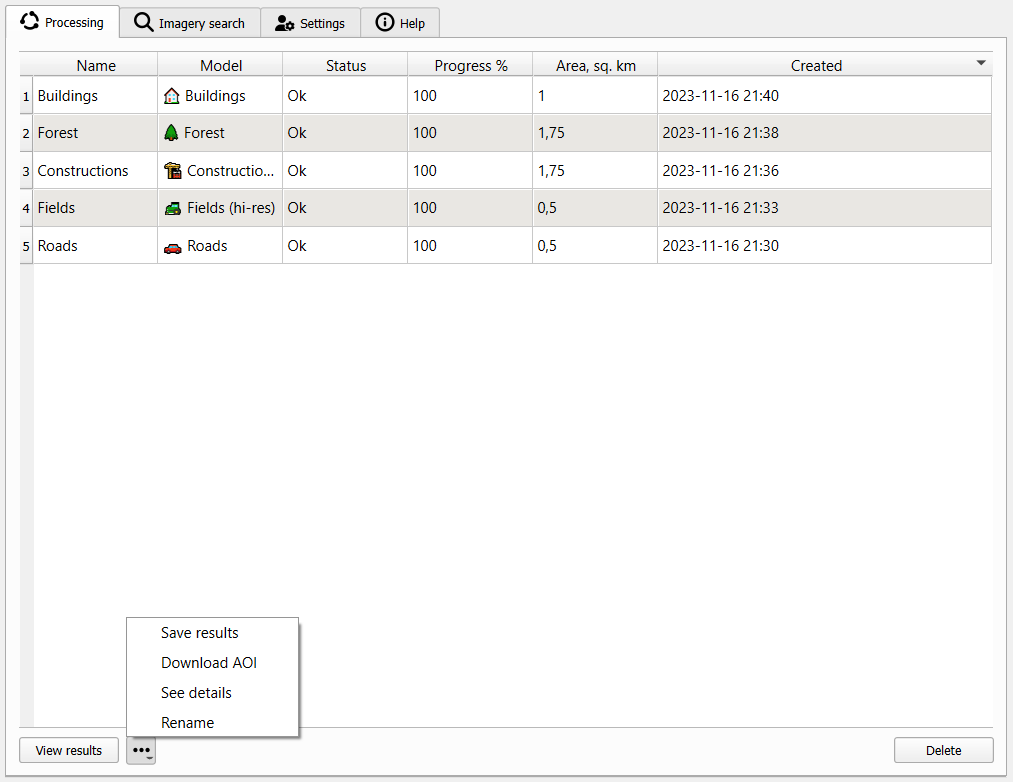Select the Buildings name cell
1013x782 pixels.
coord(96,96)
